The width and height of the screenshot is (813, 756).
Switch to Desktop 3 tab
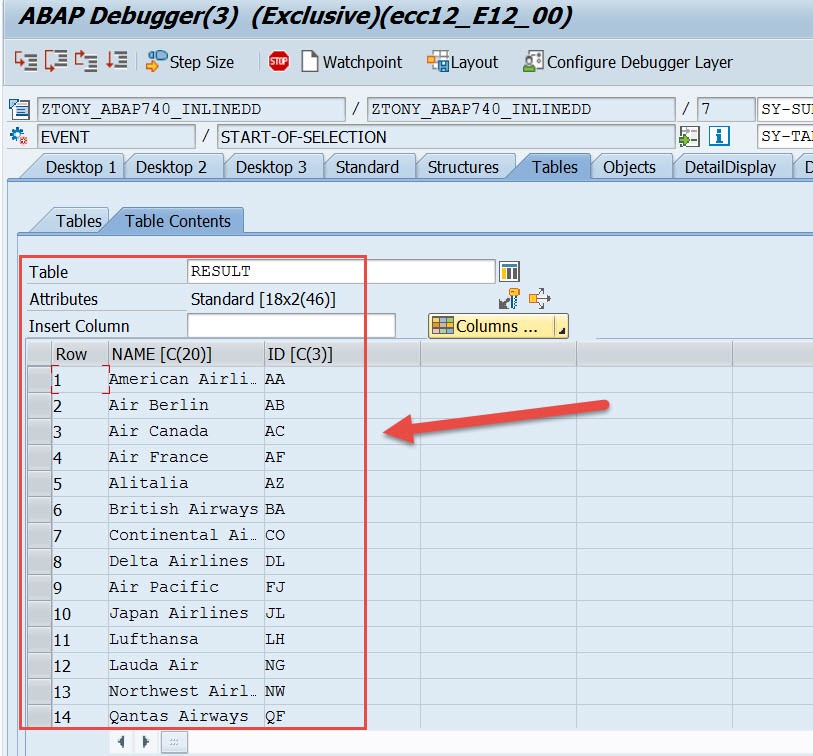[x=271, y=167]
